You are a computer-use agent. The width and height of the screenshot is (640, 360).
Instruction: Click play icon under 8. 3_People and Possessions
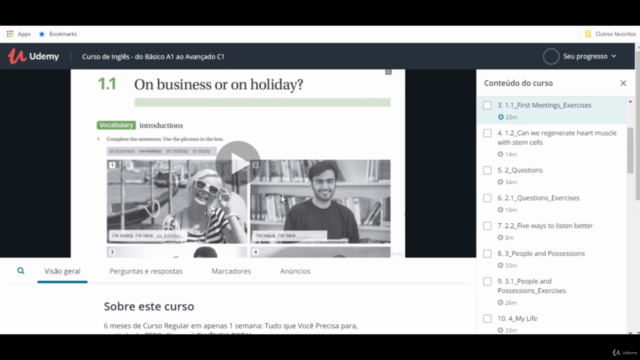pos(500,265)
